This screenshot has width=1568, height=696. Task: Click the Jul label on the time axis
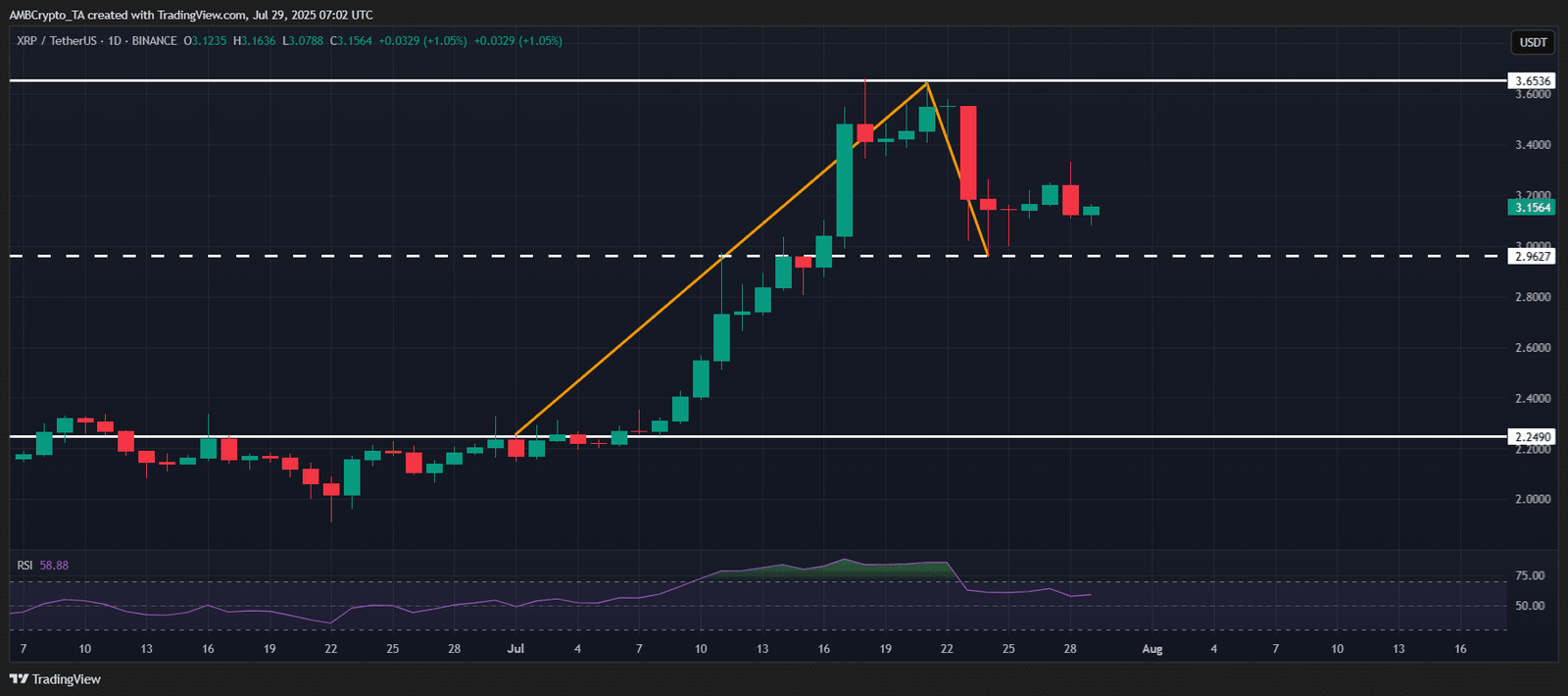(x=515, y=649)
